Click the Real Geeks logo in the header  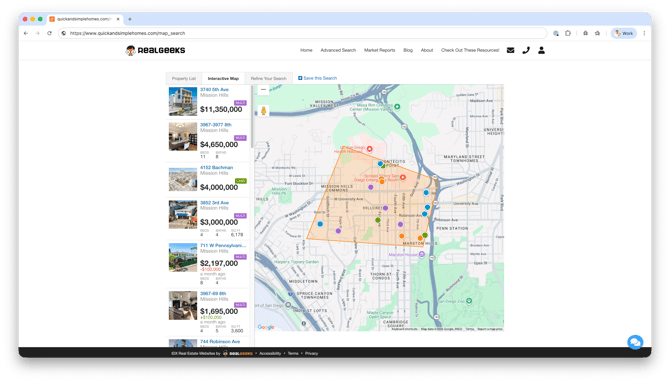click(156, 50)
